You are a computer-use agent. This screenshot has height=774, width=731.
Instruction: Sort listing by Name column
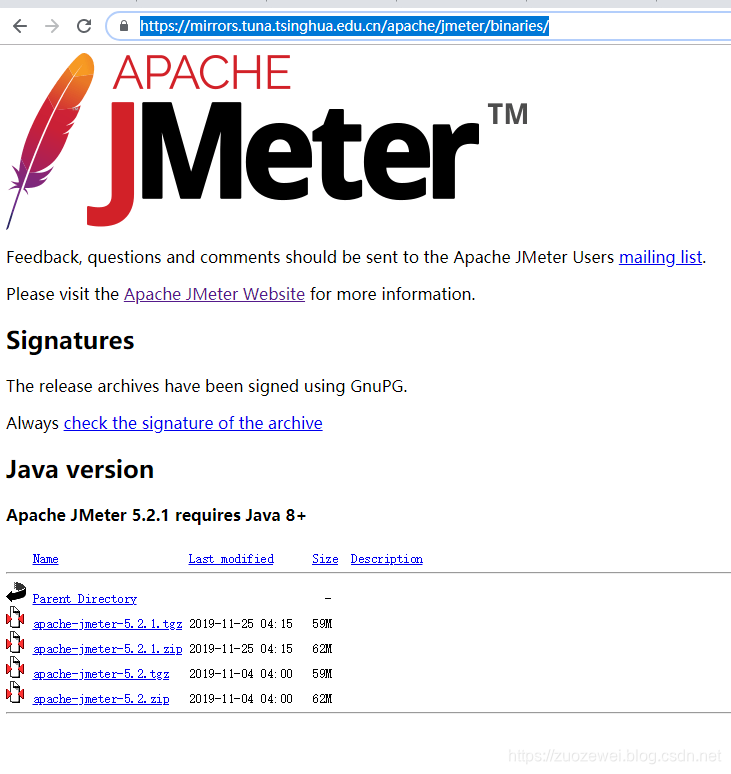tap(45, 559)
